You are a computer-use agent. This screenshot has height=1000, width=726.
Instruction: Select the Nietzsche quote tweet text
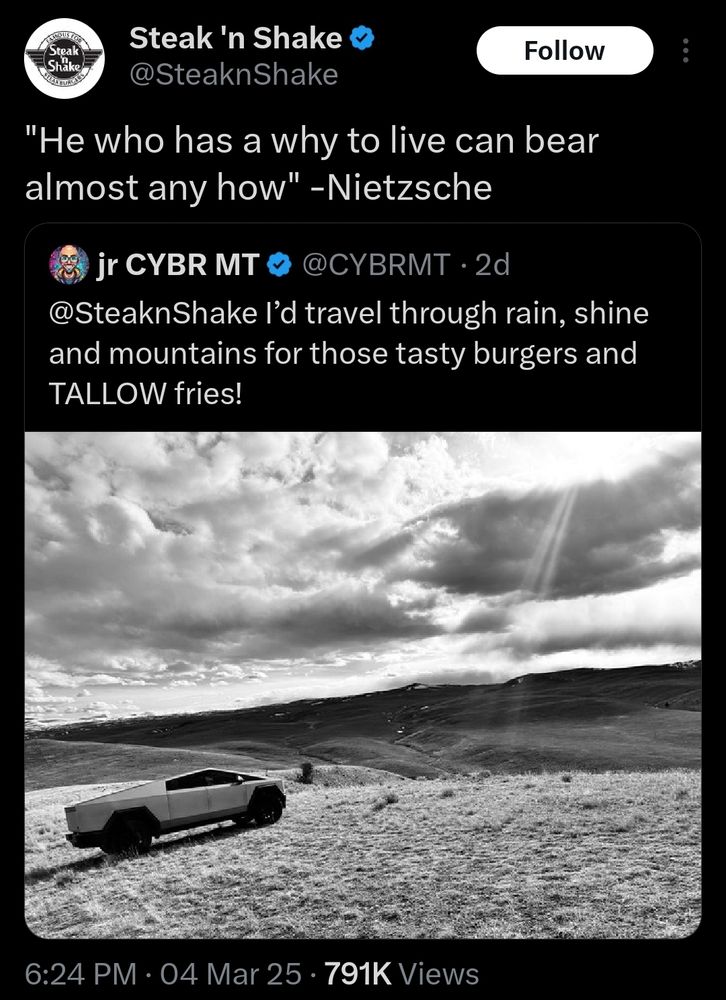pyautogui.click(x=310, y=164)
